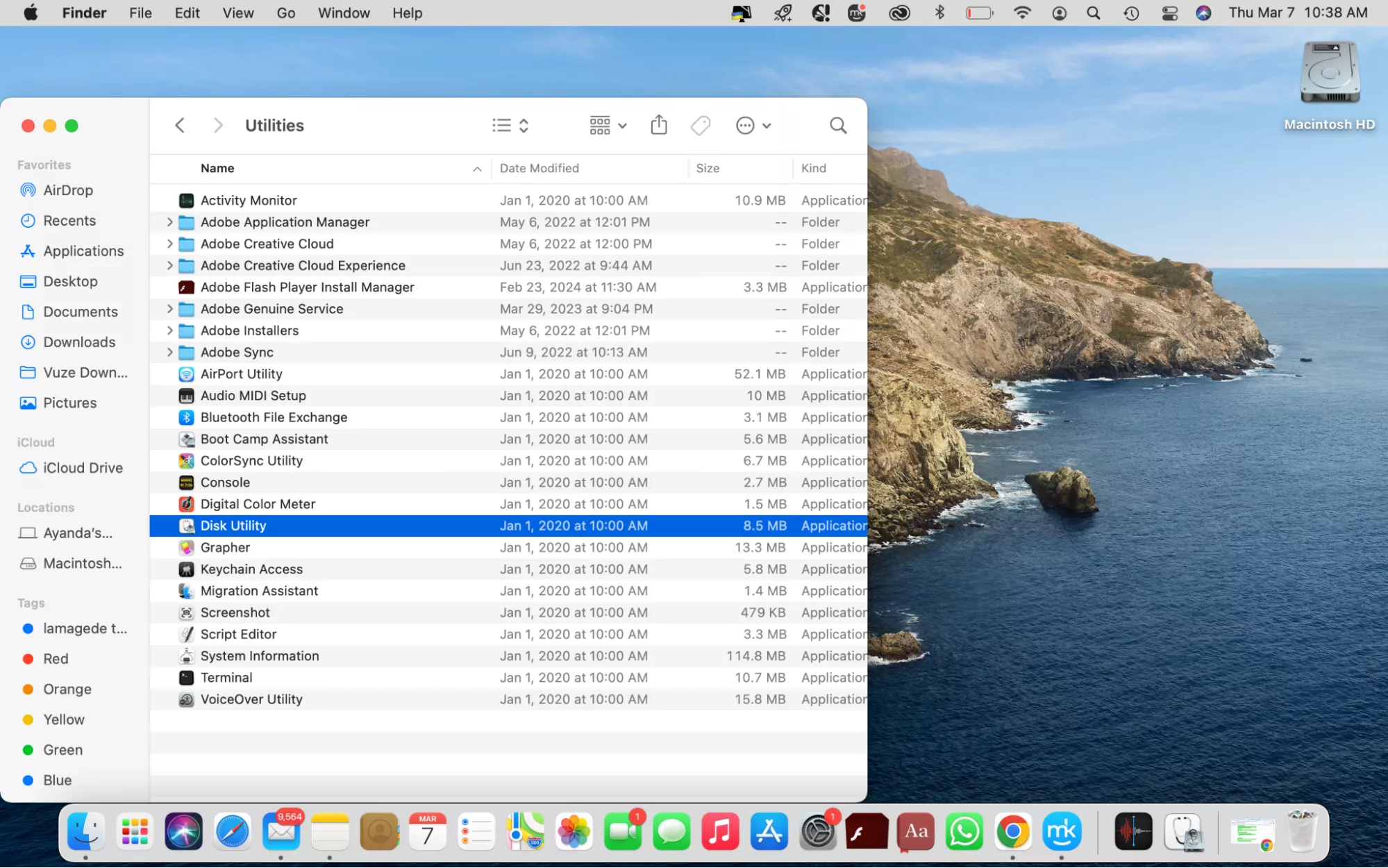Select the Red tag swatch in the sidebar
Image resolution: width=1388 pixels, height=868 pixels.
(x=28, y=658)
